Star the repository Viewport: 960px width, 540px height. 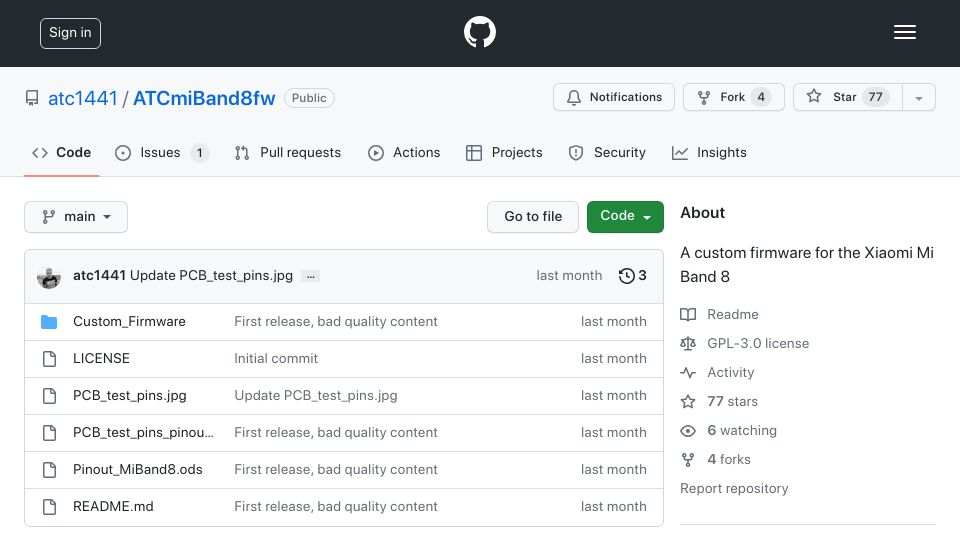click(848, 97)
